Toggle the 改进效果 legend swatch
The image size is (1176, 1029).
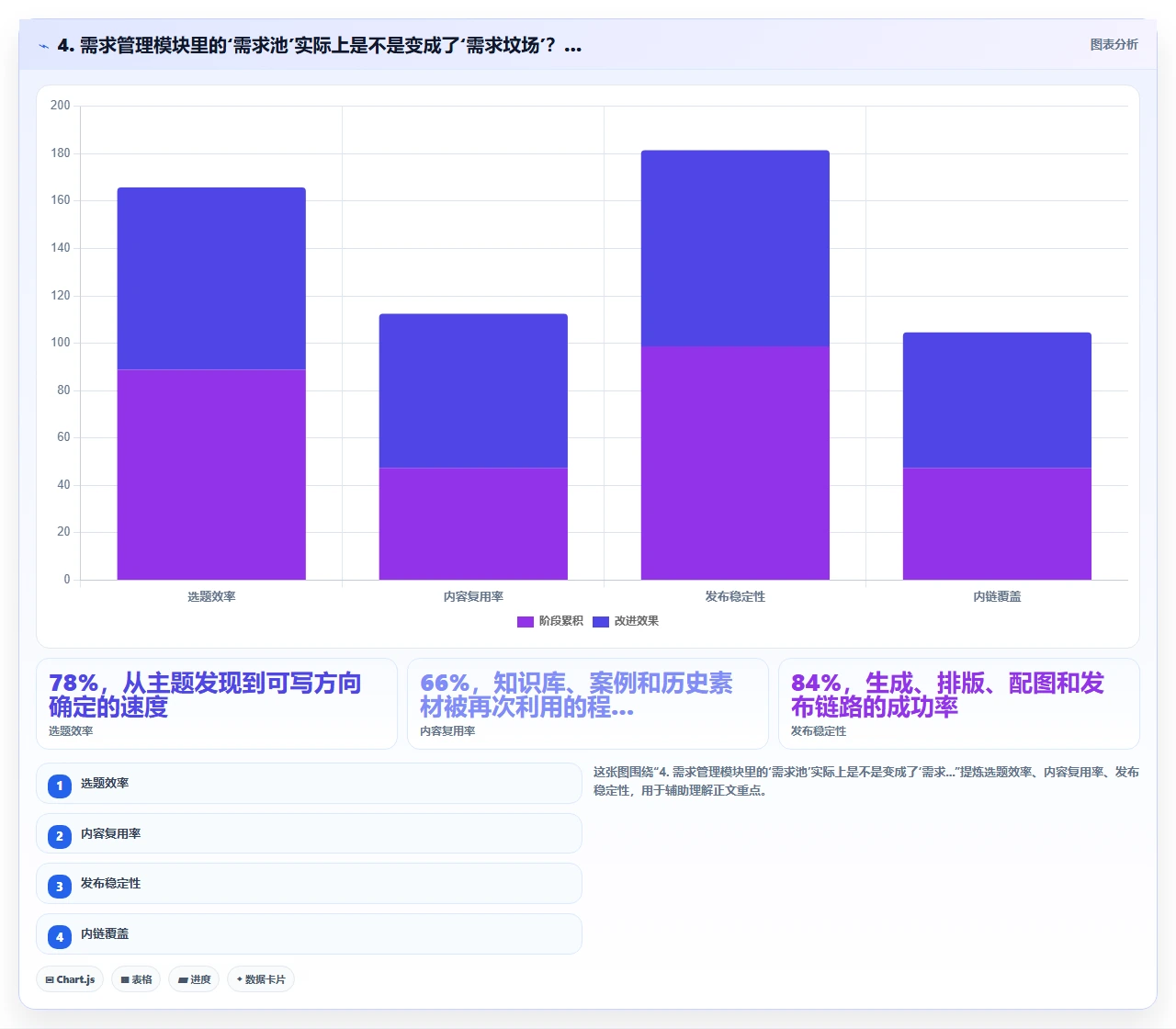click(601, 622)
